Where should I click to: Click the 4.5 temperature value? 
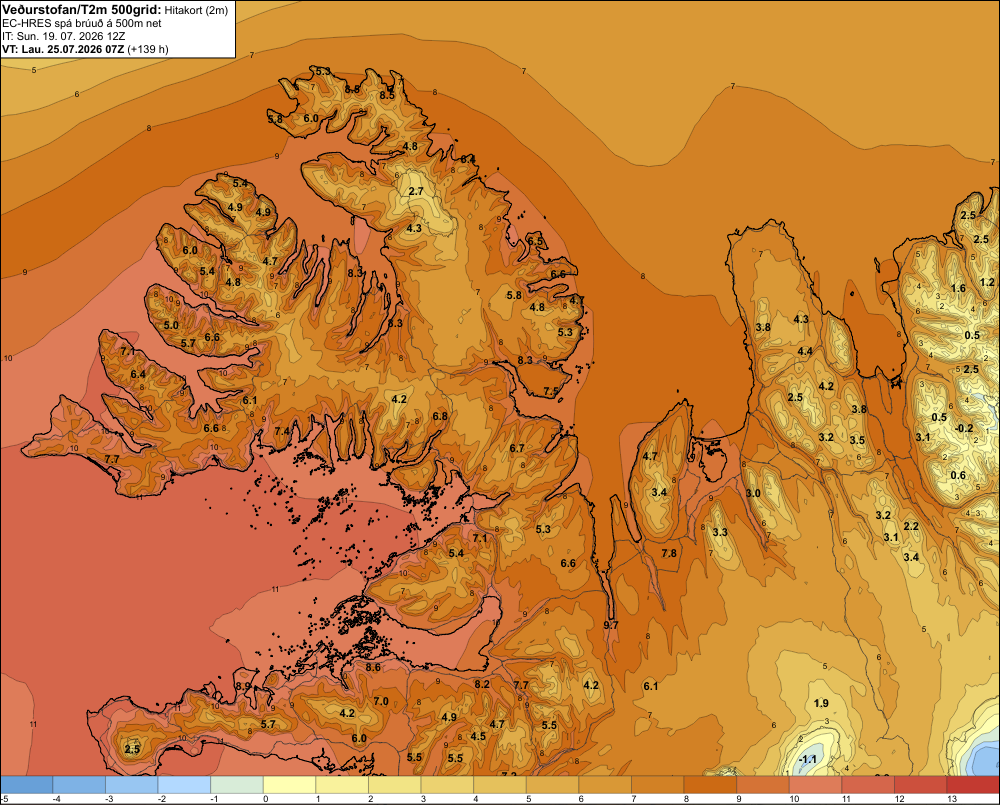(x=478, y=736)
